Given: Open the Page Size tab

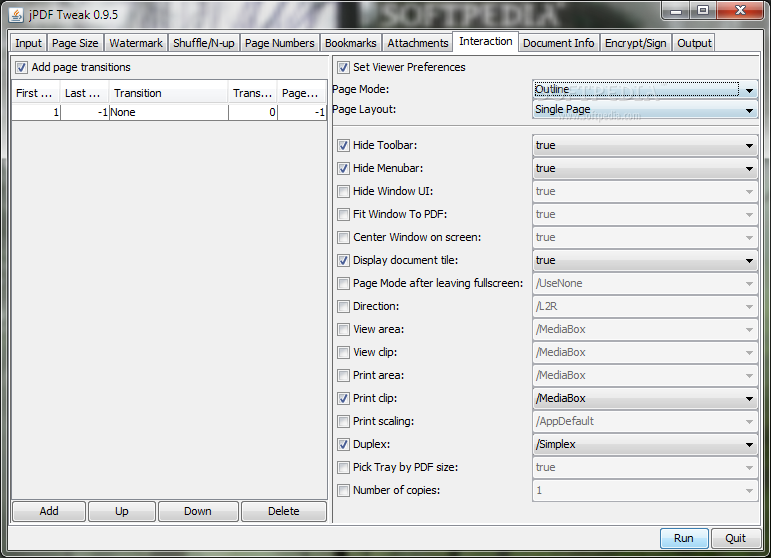Looking at the screenshot, I should 75,43.
